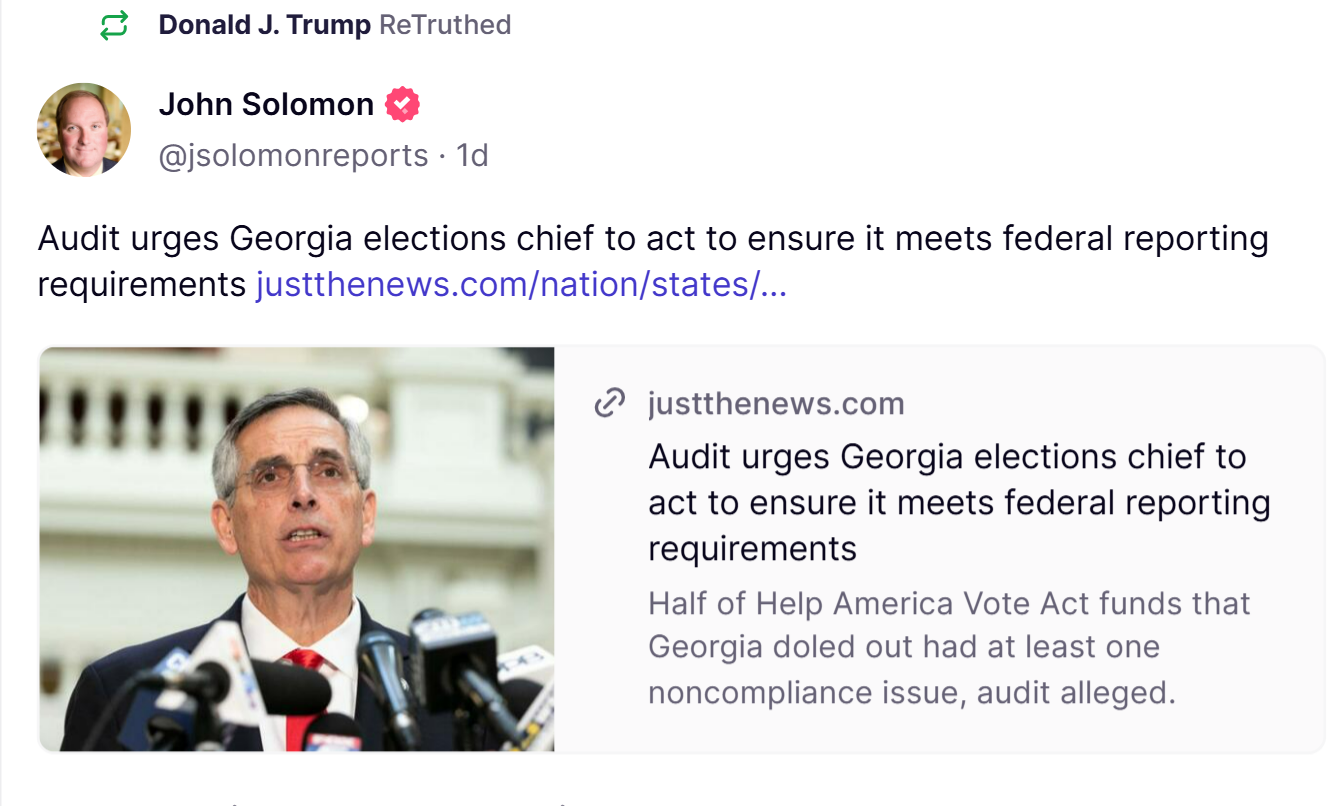Click the word 'requirements' in the post body

point(141,285)
